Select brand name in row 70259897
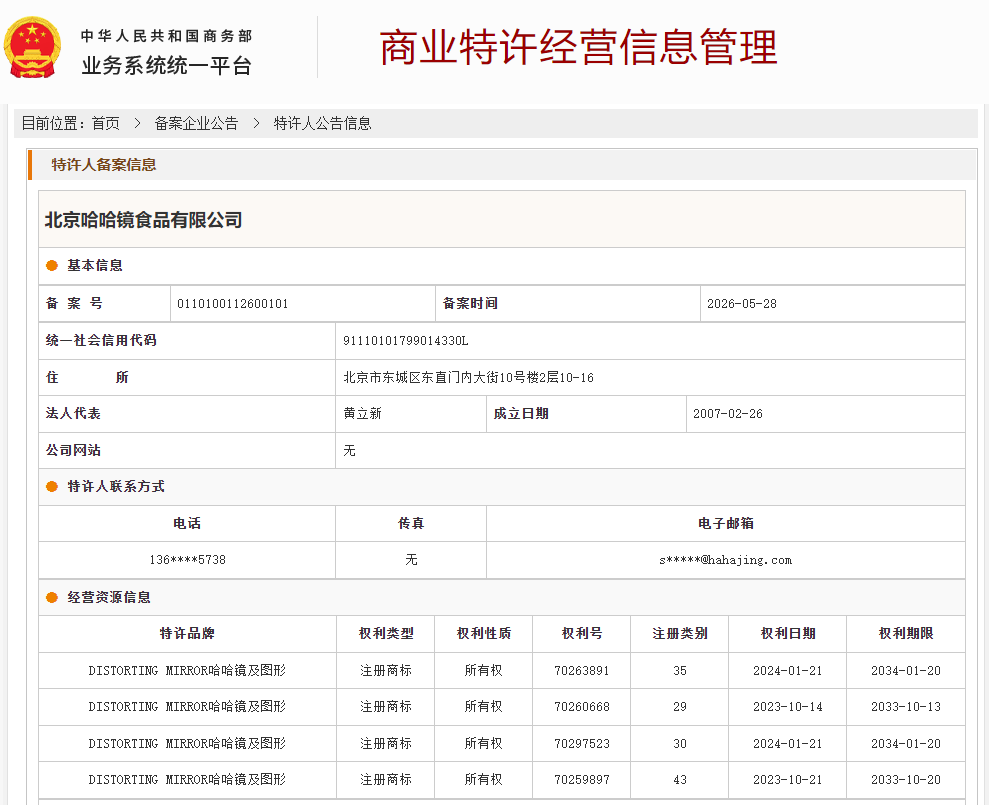Screen dimensions: 989x805 point(187,780)
